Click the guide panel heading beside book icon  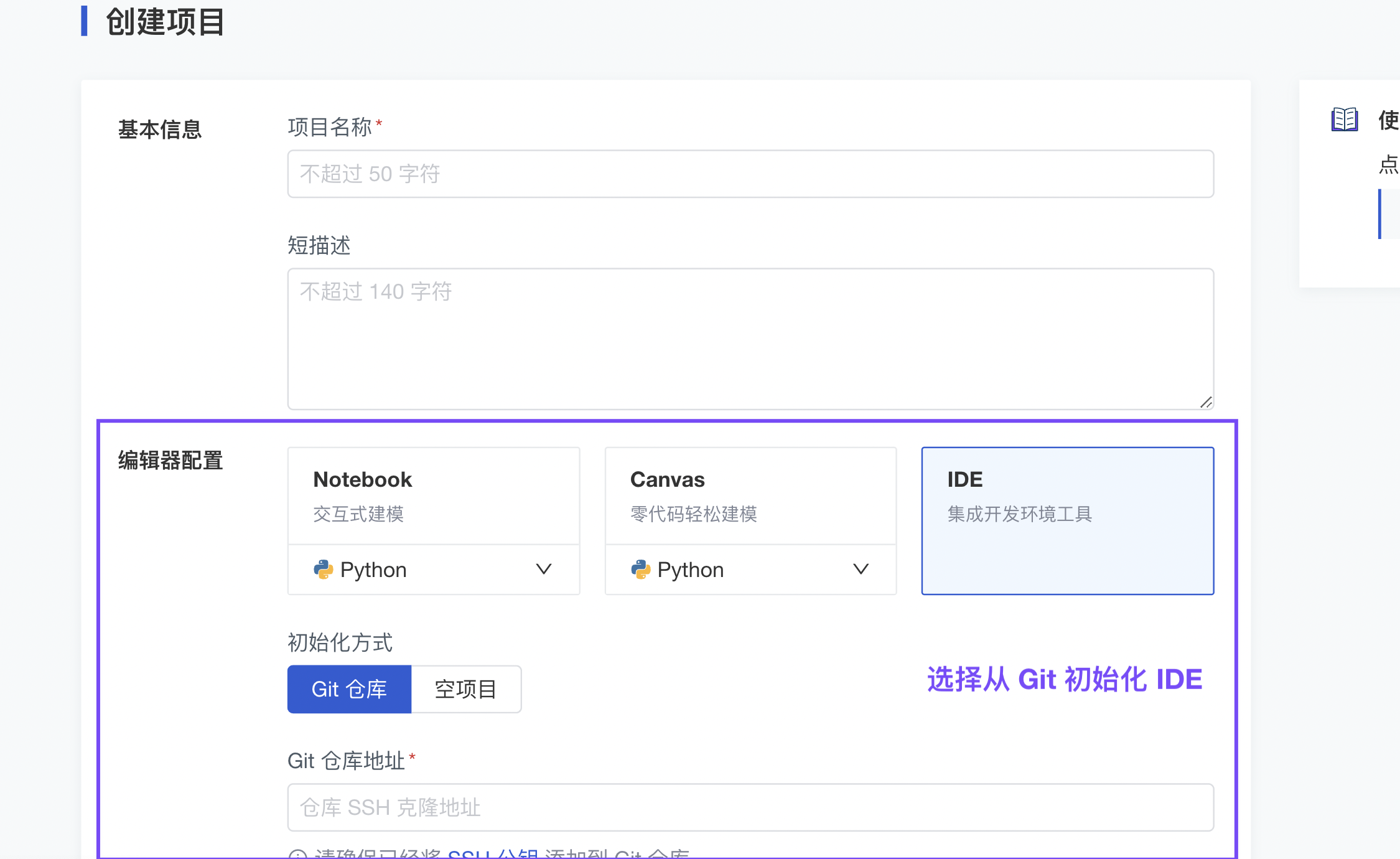1388,120
